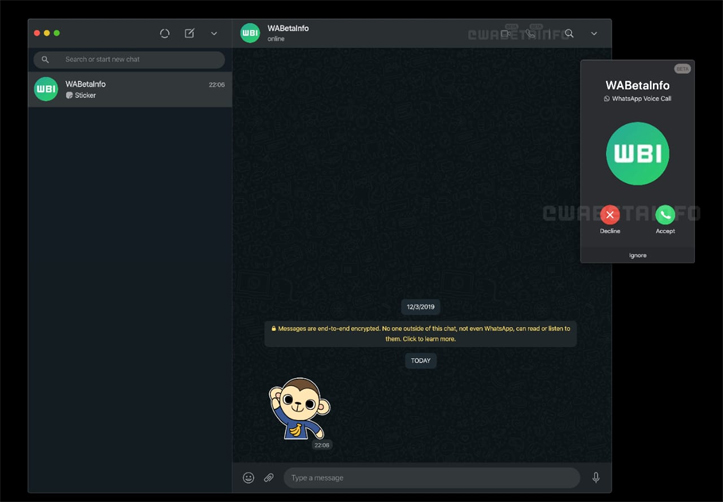723x502 pixels.
Task: Record a voice message with microphone
Action: coord(596,478)
